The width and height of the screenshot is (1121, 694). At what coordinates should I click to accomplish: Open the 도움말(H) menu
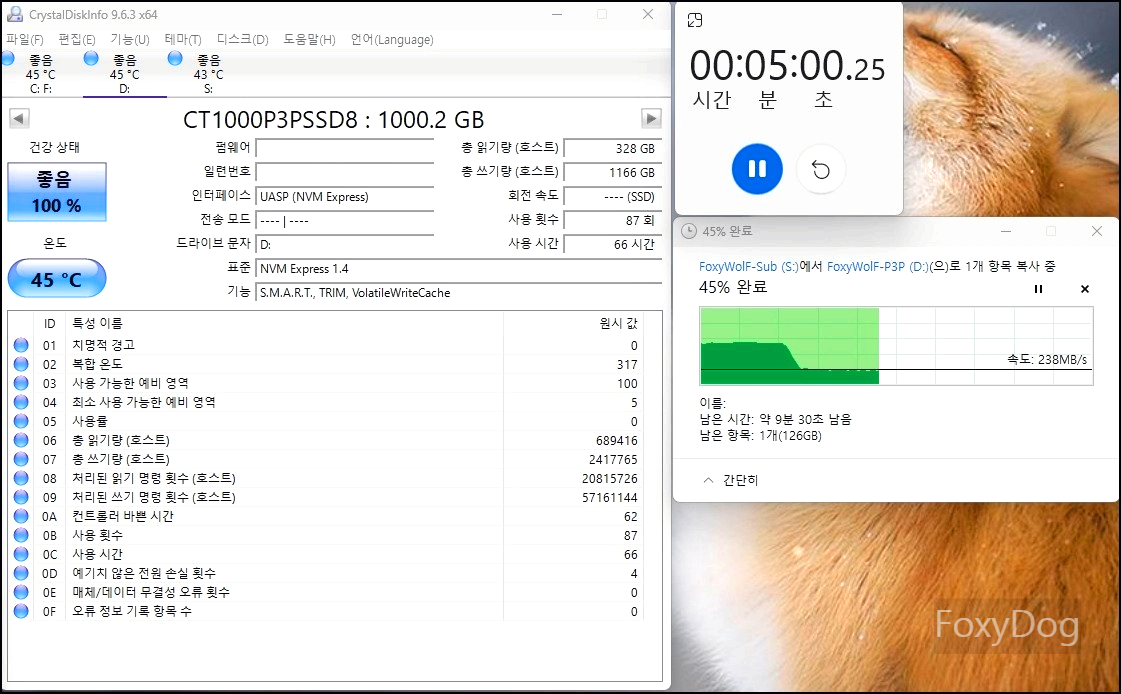pos(310,39)
